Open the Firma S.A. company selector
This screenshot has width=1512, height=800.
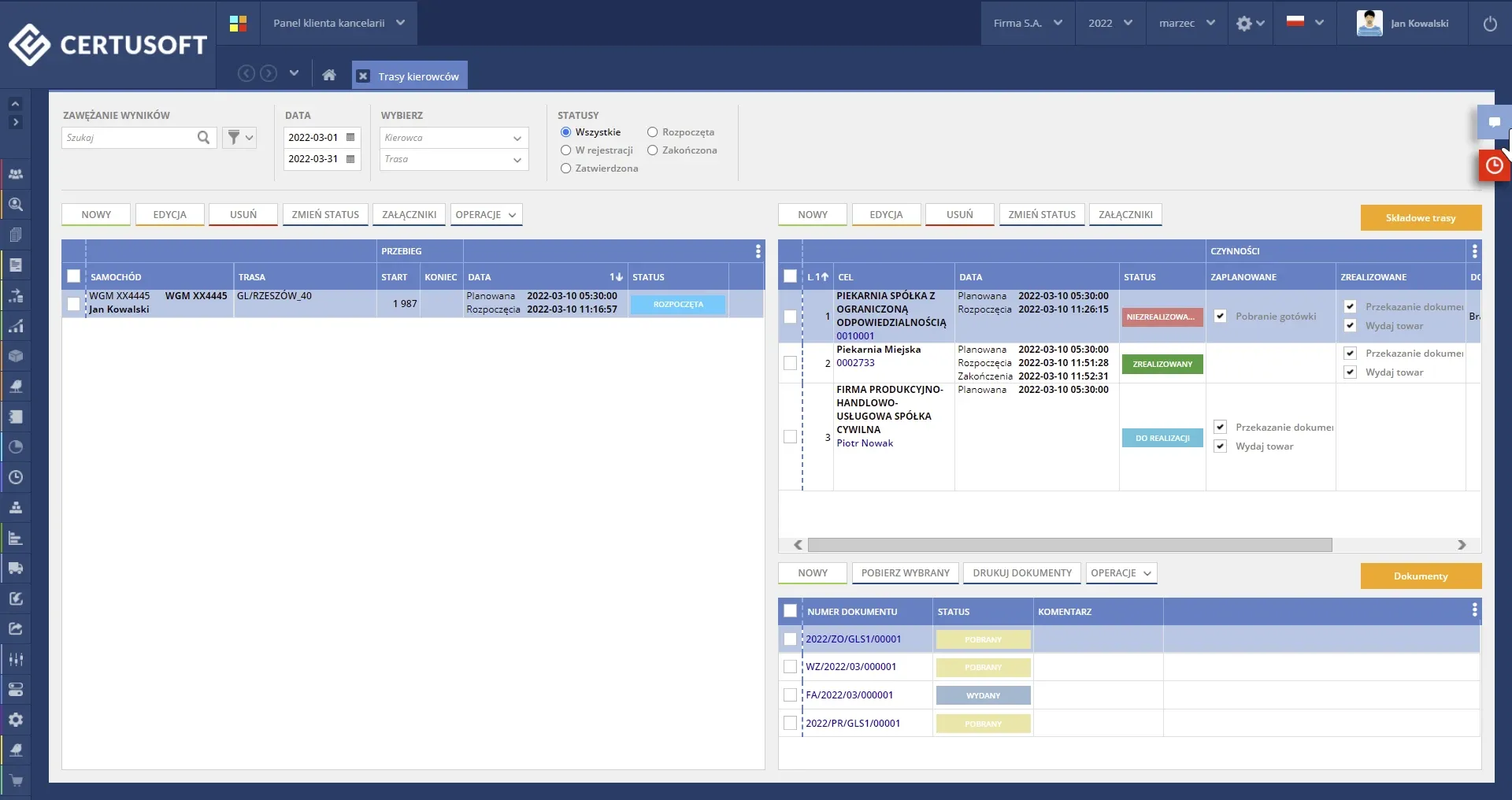[x=1027, y=24]
